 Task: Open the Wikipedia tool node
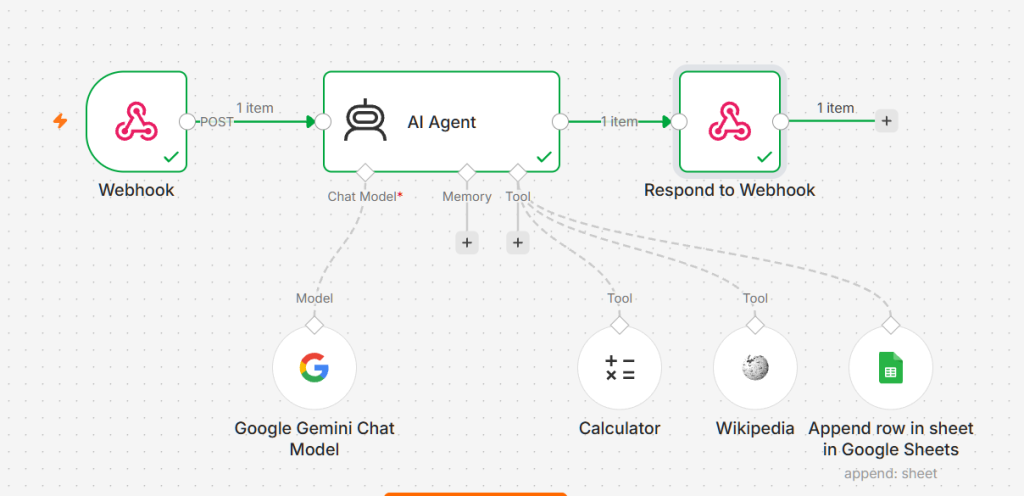click(755, 367)
